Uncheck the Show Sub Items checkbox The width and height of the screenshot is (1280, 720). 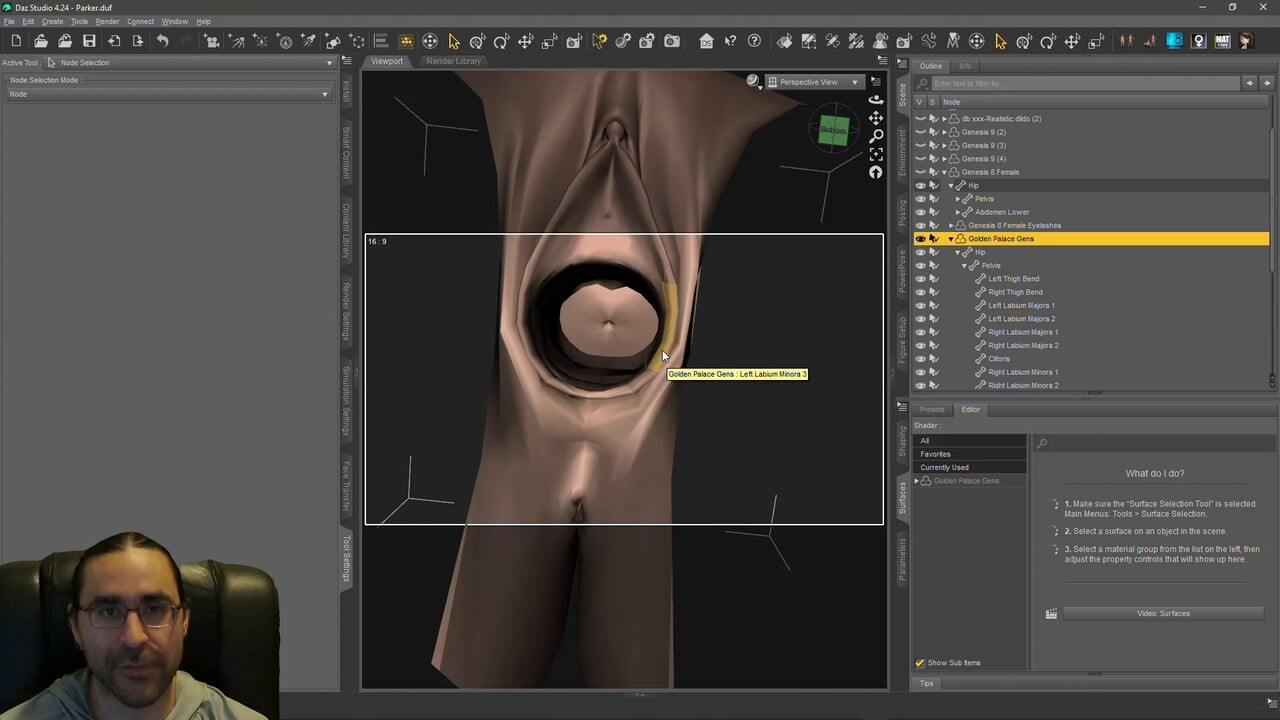click(920, 663)
